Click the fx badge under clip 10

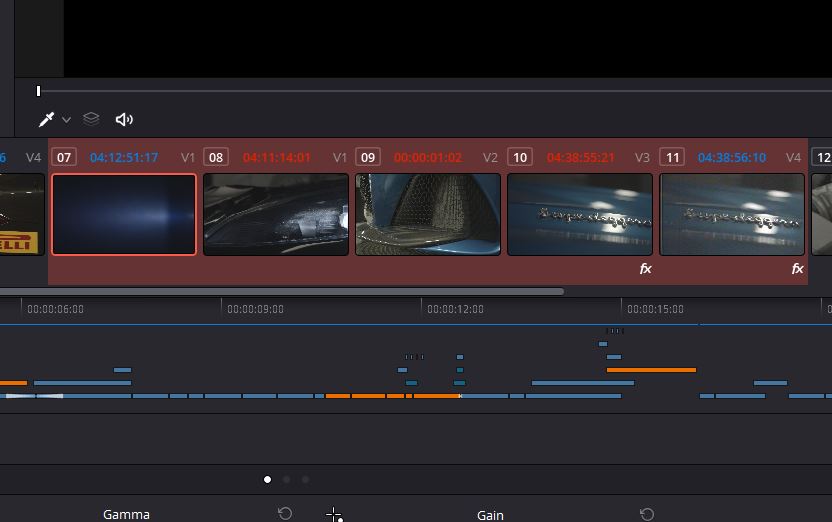(645, 269)
